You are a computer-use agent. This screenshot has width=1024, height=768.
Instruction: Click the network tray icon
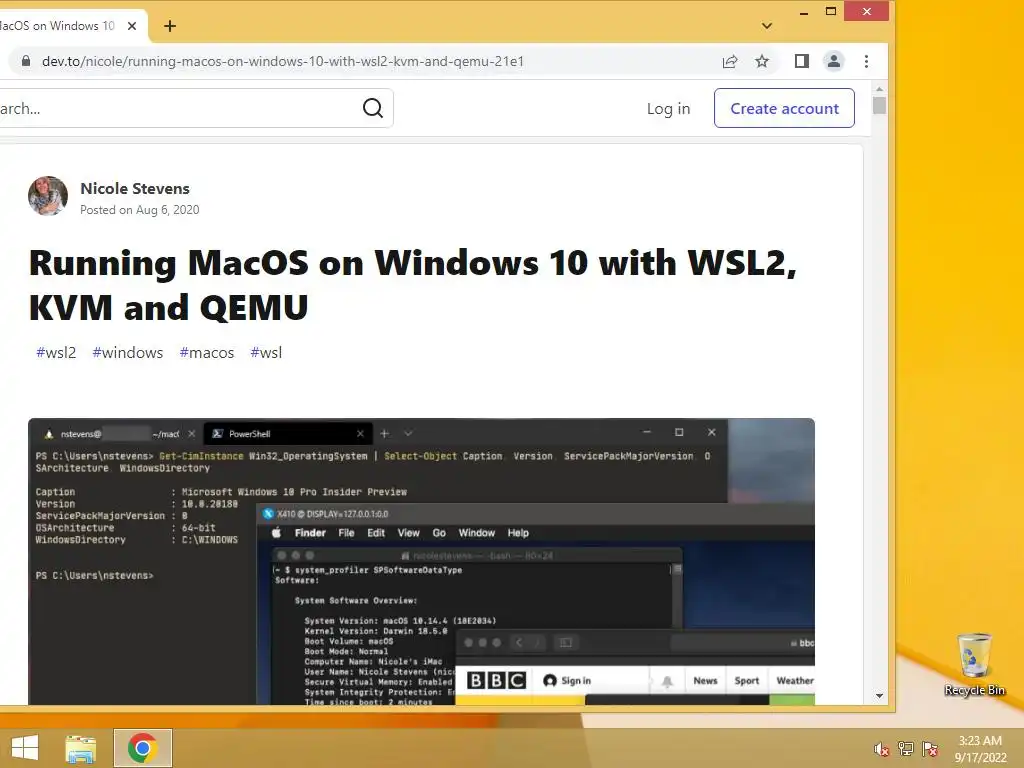(x=906, y=749)
